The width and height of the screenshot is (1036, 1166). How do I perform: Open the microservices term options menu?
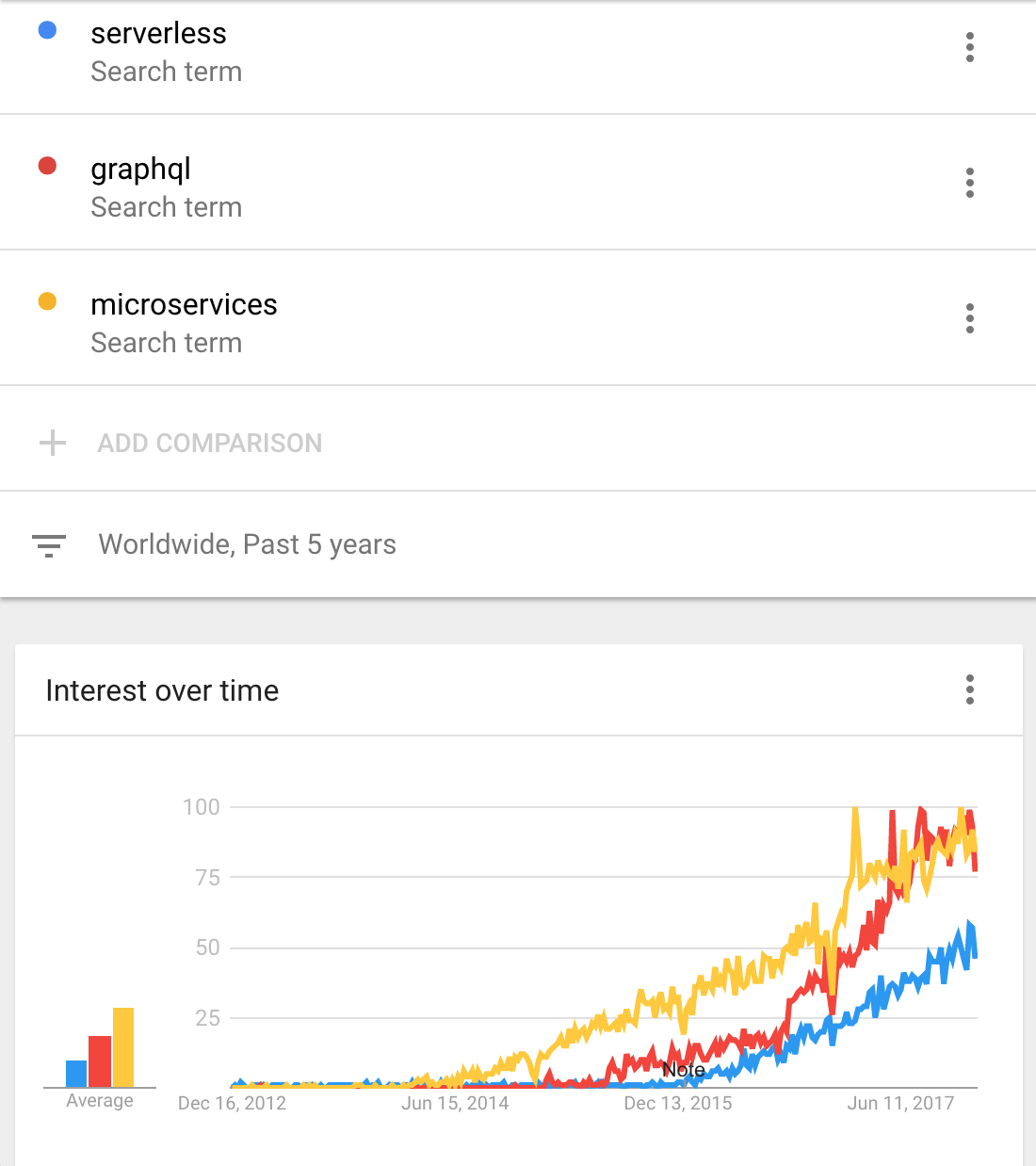tap(969, 318)
